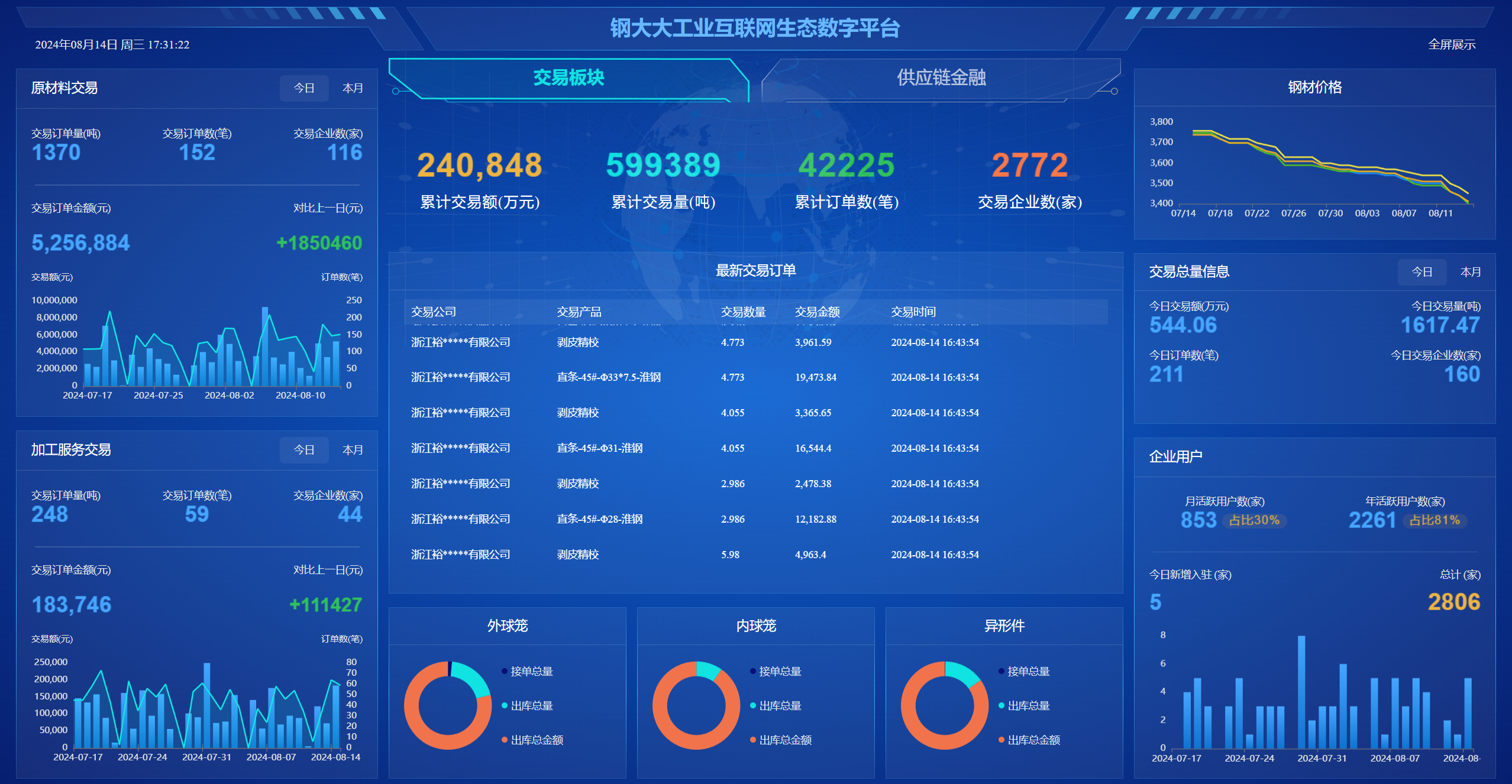This screenshot has width=1512, height=784.
Task: Toggle 出库总量 legend in 内球笼 chart
Action: click(776, 705)
